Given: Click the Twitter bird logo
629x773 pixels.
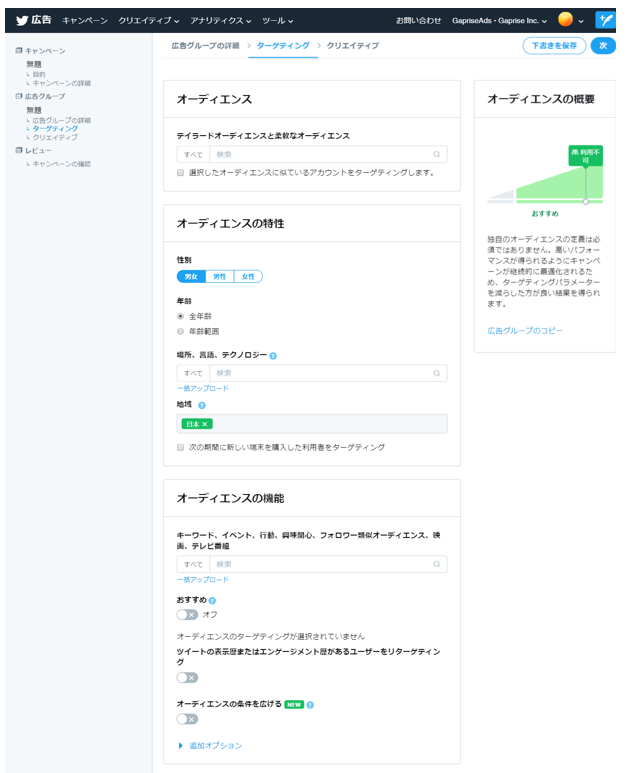Looking at the screenshot, I should point(21,20).
